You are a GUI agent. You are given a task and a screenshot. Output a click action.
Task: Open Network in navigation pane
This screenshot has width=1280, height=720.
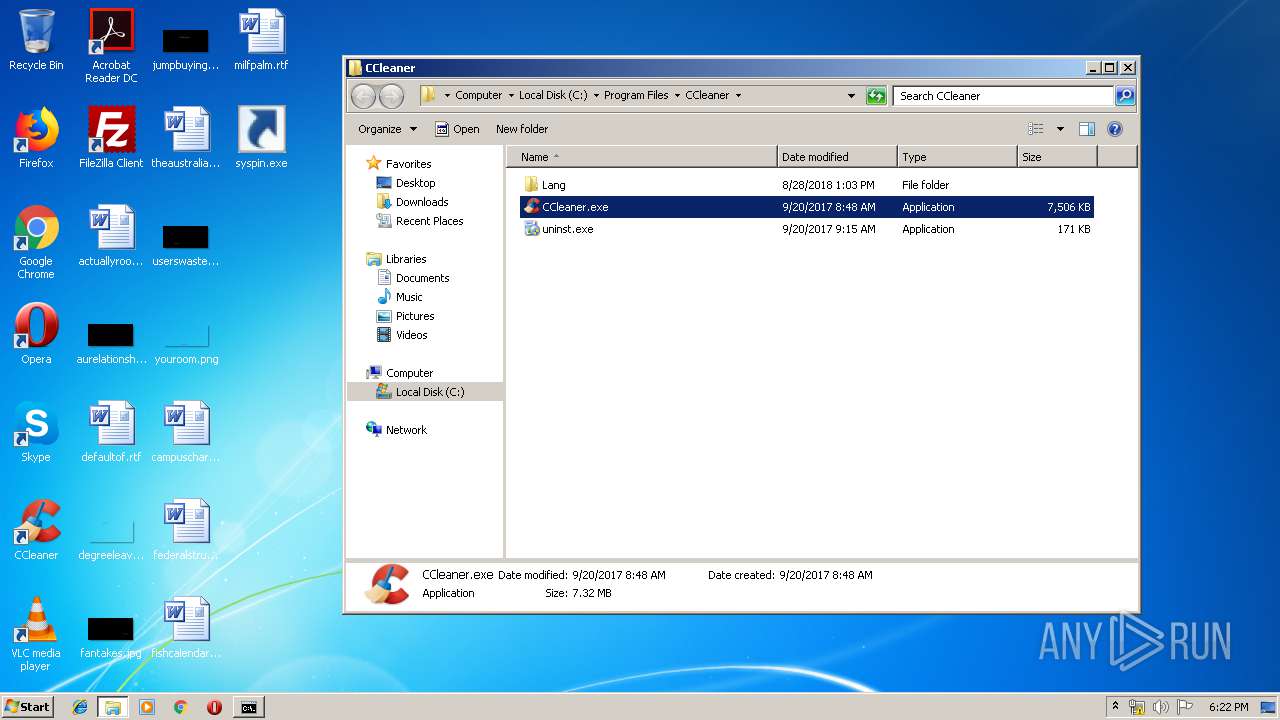coord(406,430)
